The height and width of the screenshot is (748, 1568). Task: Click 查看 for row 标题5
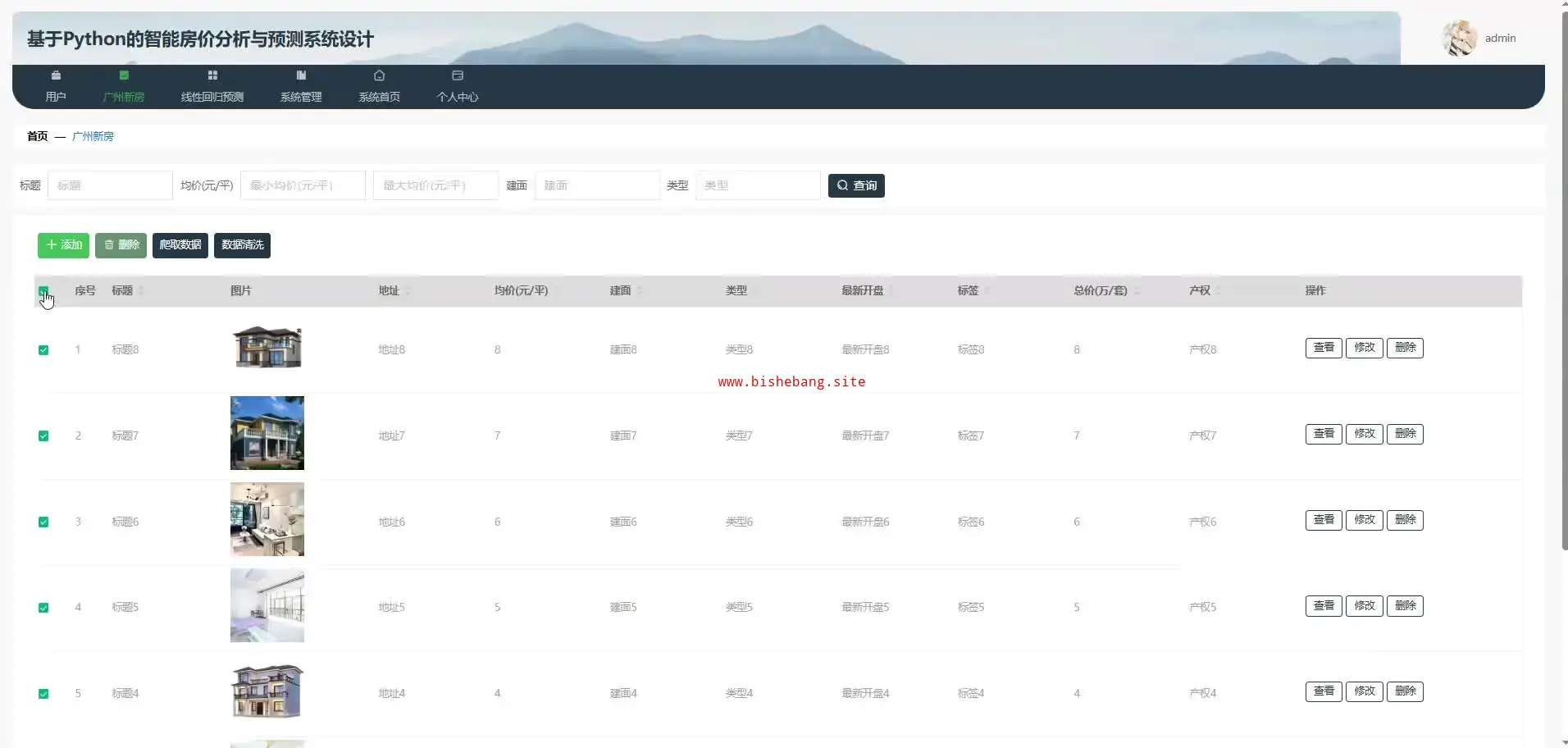point(1324,606)
